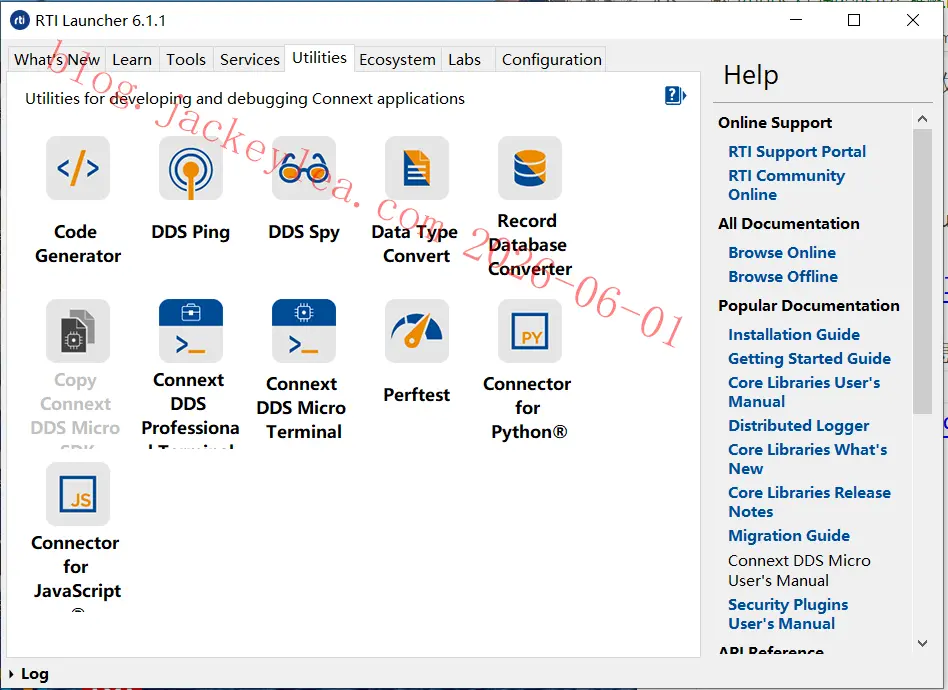Open Core Libraries Release Notes link
Image resolution: width=948 pixels, height=690 pixels.
[x=809, y=502]
